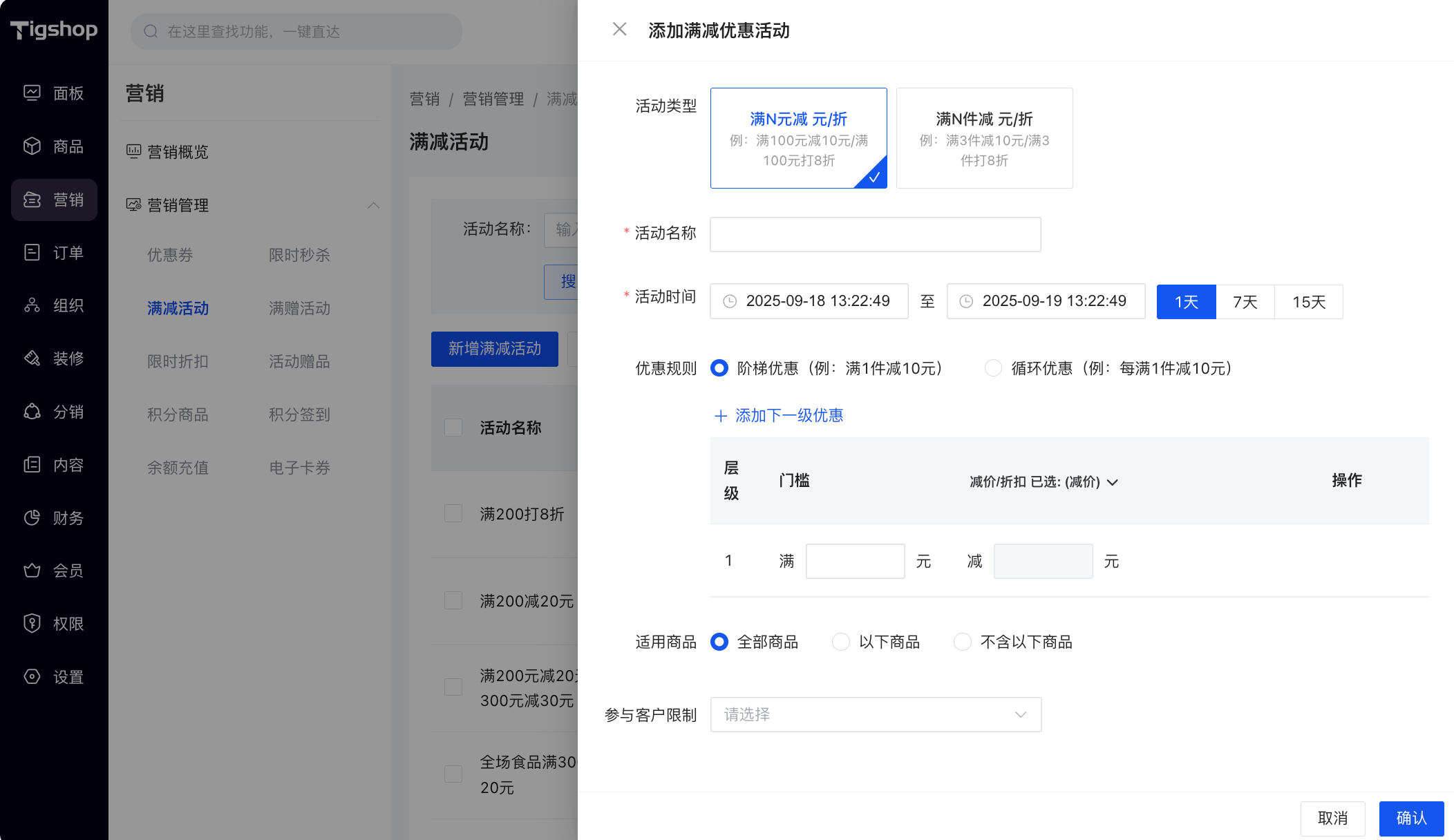
Task: Close the 添加满减优惠活动 drawer with X
Action: click(619, 29)
